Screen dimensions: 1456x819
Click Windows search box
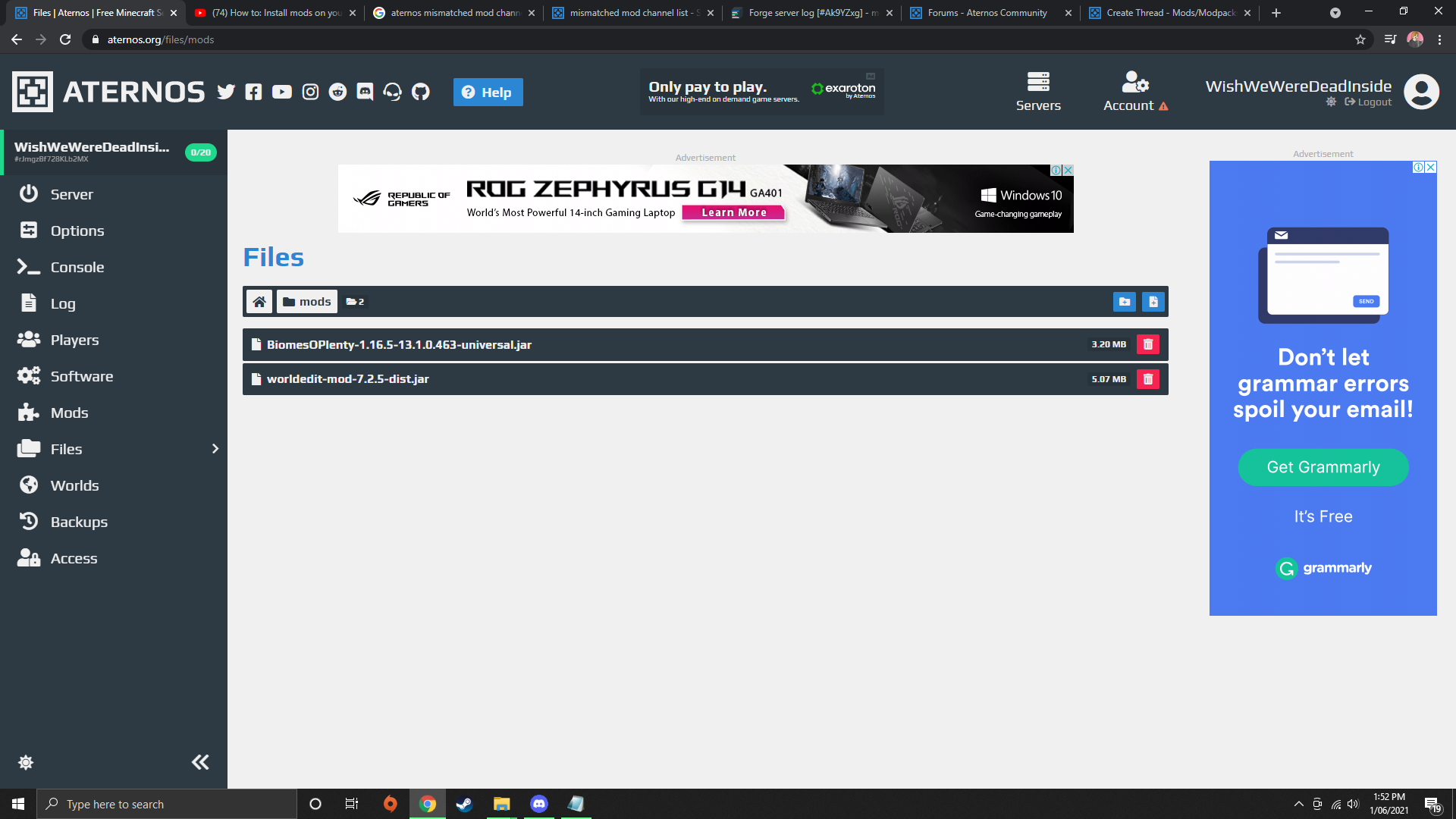pyautogui.click(x=167, y=804)
